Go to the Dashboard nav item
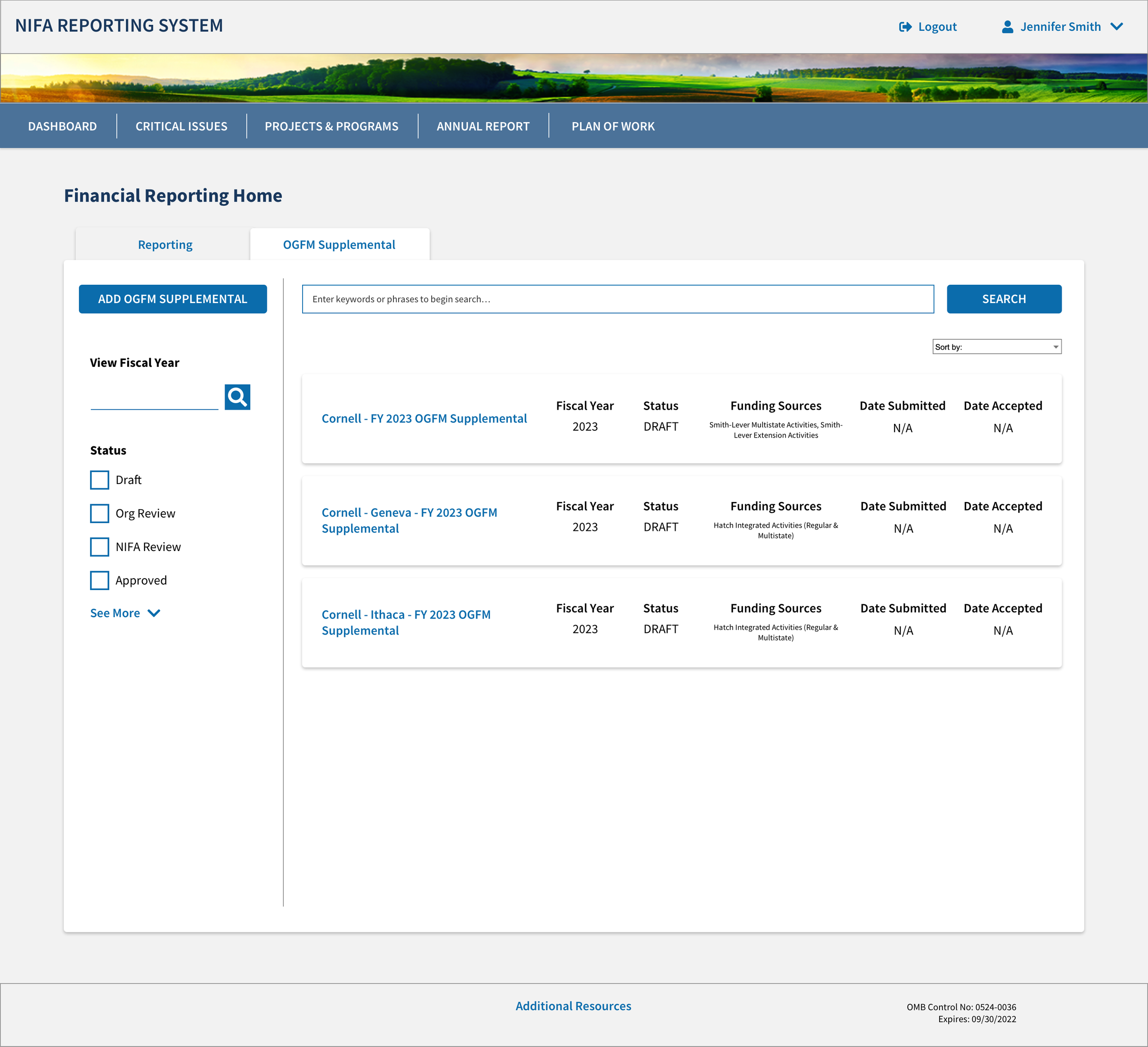The image size is (1148, 1047). (x=62, y=126)
